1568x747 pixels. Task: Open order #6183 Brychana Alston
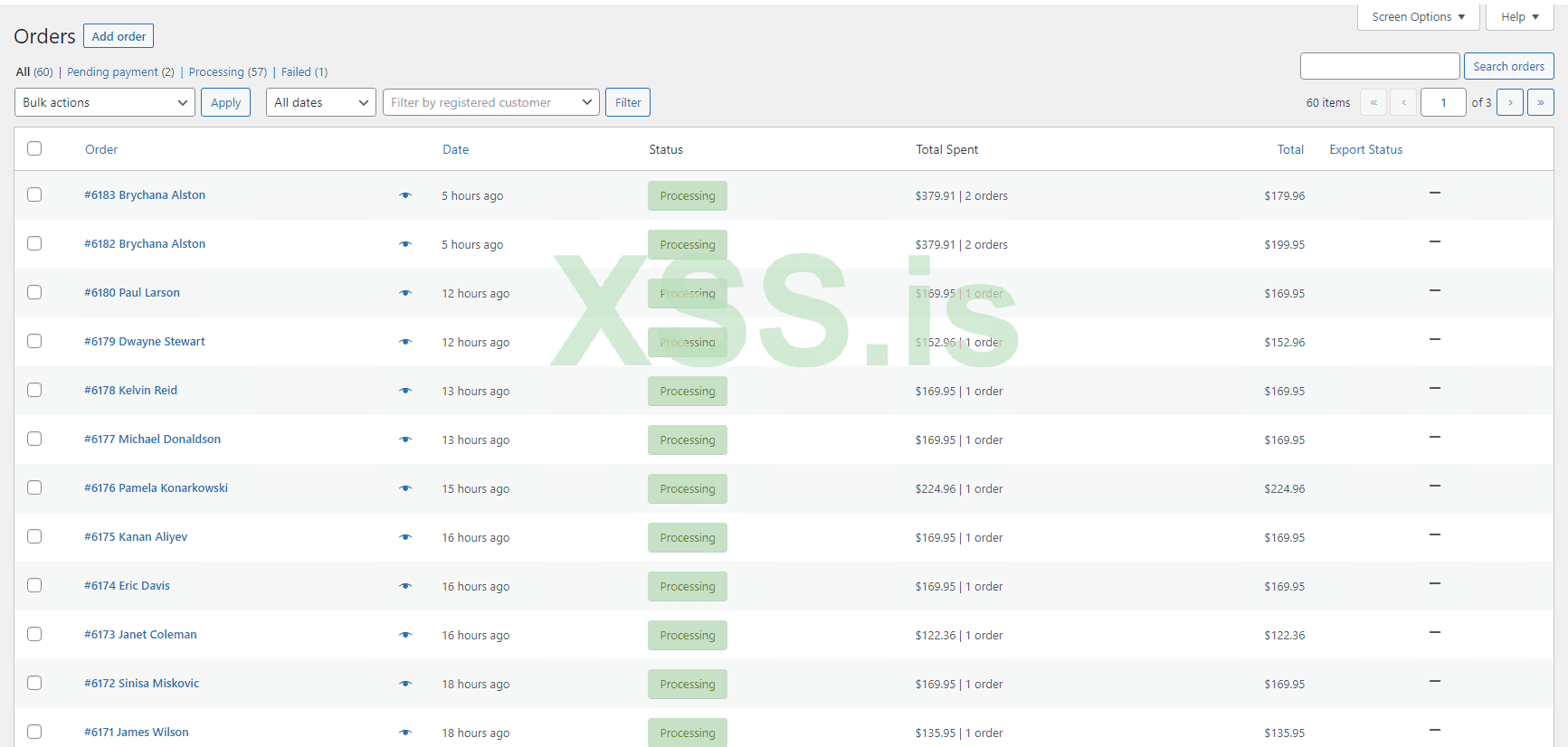(x=145, y=195)
